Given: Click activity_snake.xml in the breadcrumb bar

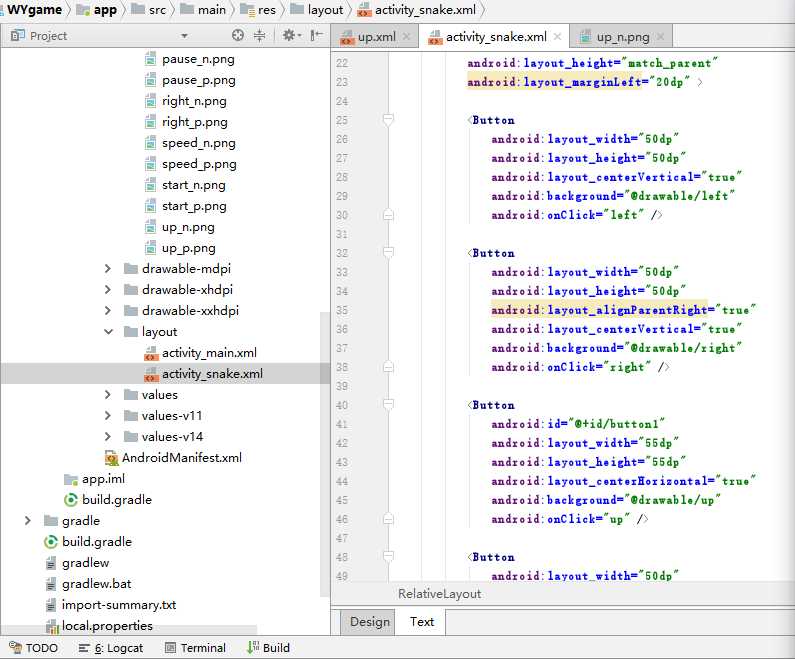Looking at the screenshot, I should 417,10.
